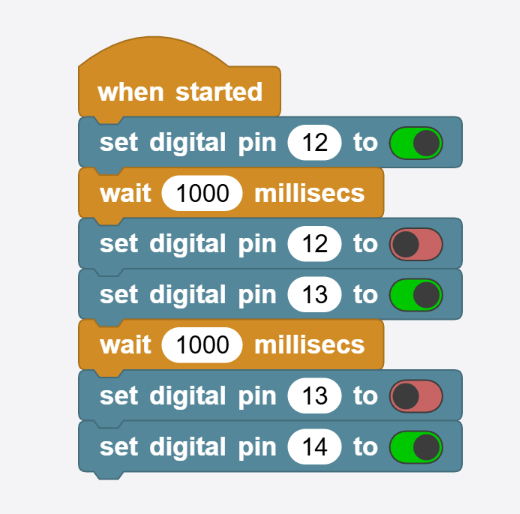Click "set digital pin" text on pin 12 off-block
The height and width of the screenshot is (514, 520).
pyautogui.click(x=188, y=244)
